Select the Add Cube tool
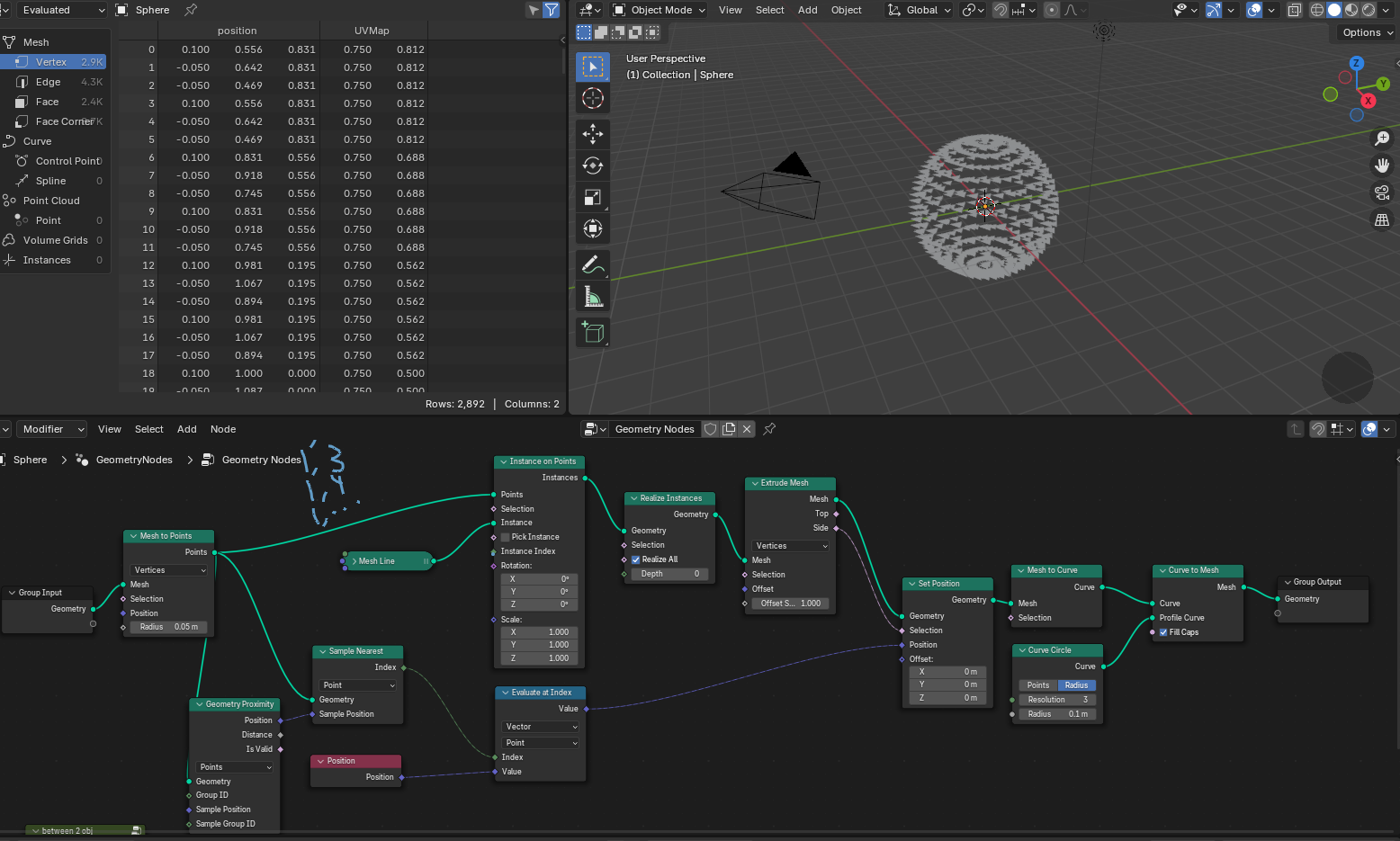Viewport: 1400px width, 841px height. (x=593, y=332)
